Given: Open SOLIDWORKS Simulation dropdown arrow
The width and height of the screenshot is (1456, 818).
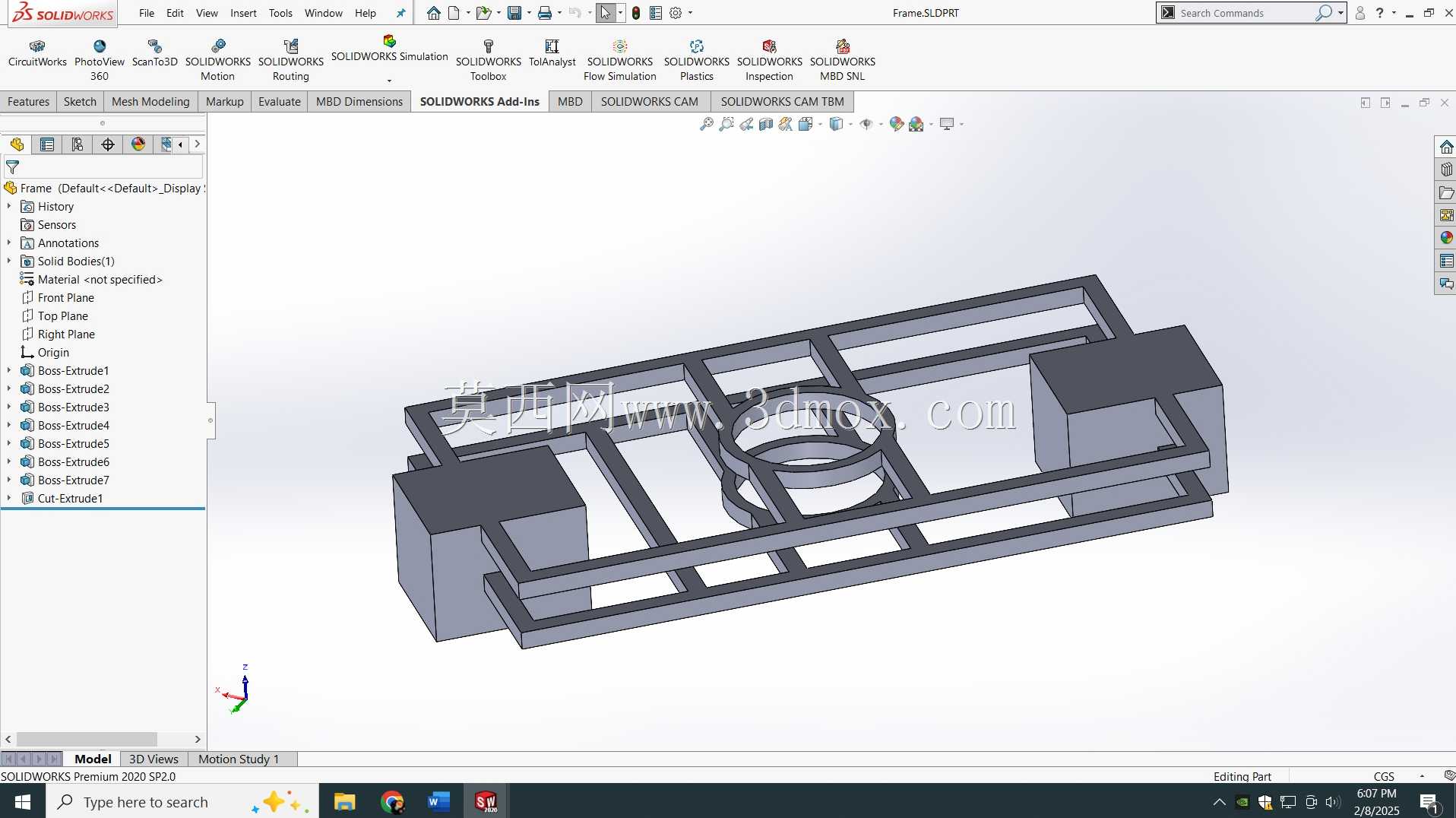Looking at the screenshot, I should (389, 80).
